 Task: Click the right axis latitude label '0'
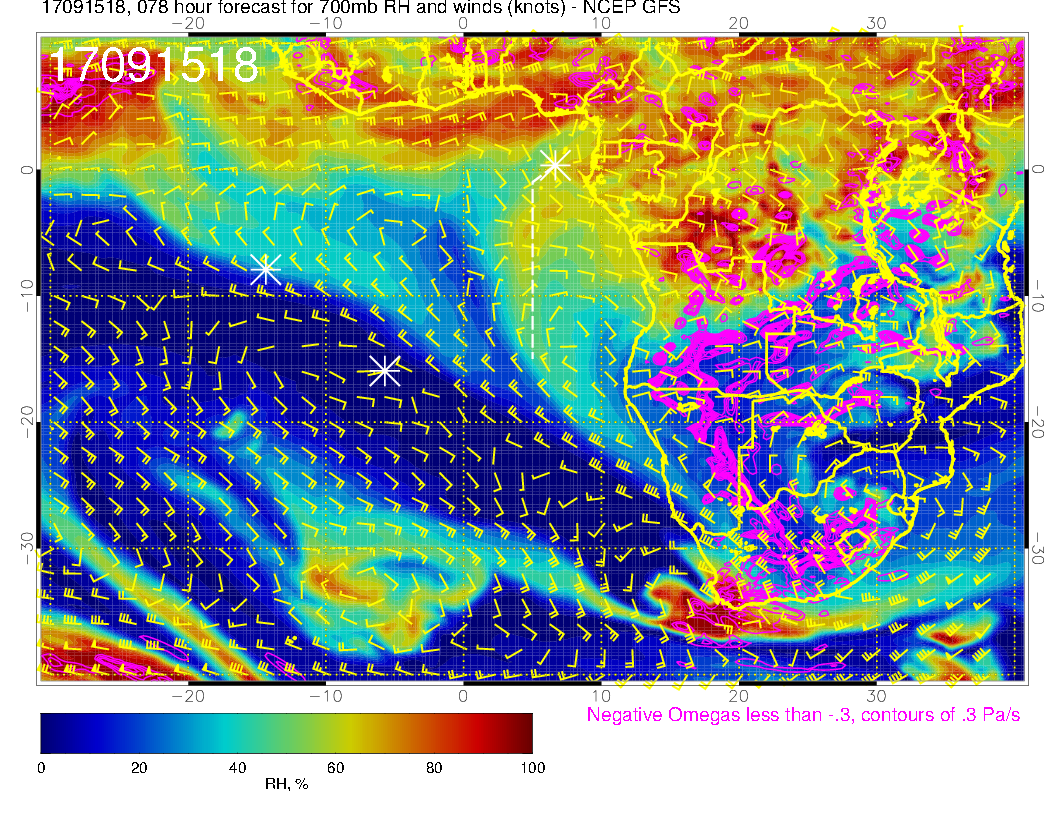point(1038,170)
